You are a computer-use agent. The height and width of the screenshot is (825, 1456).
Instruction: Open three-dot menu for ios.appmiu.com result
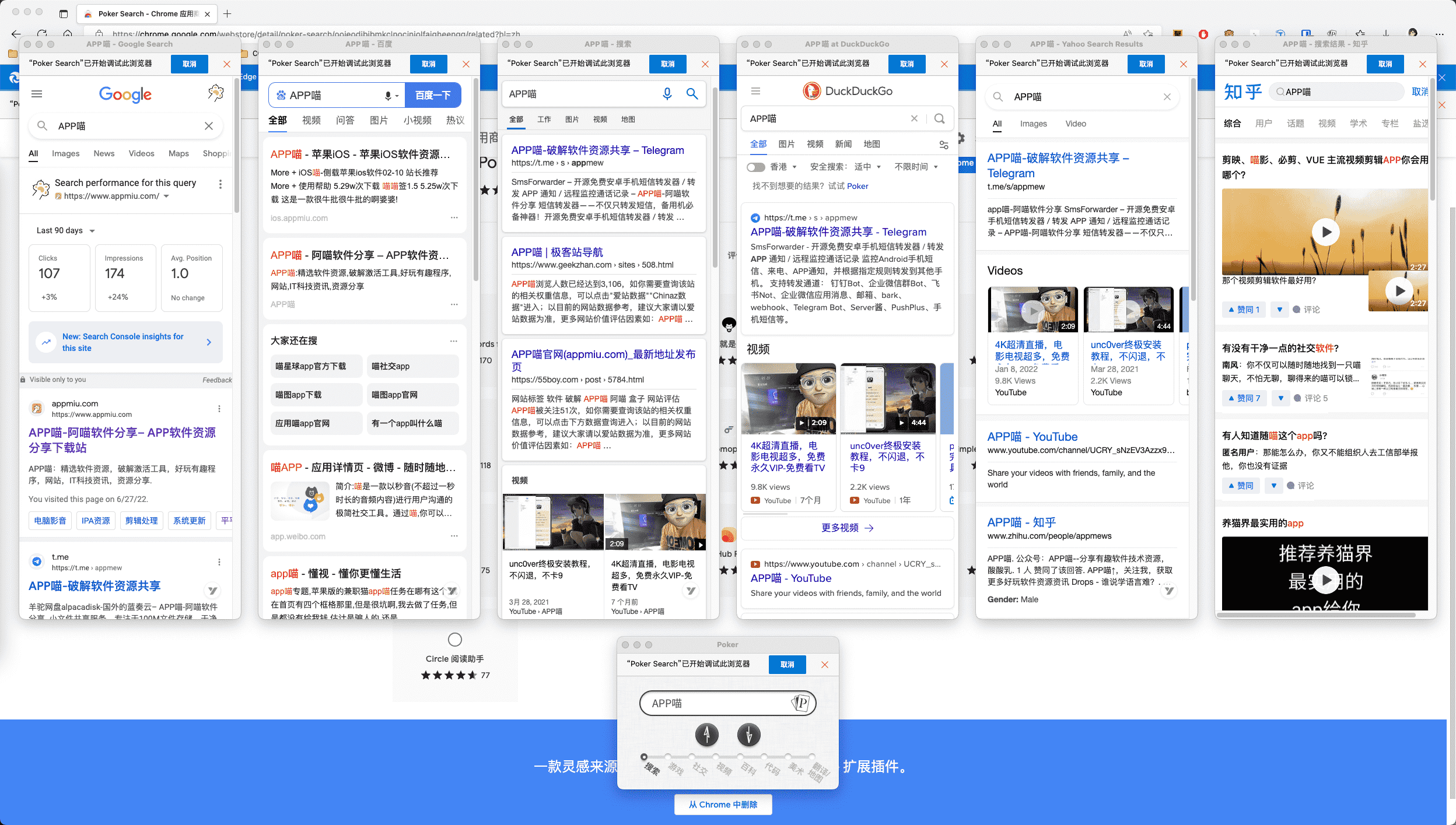coord(454,217)
